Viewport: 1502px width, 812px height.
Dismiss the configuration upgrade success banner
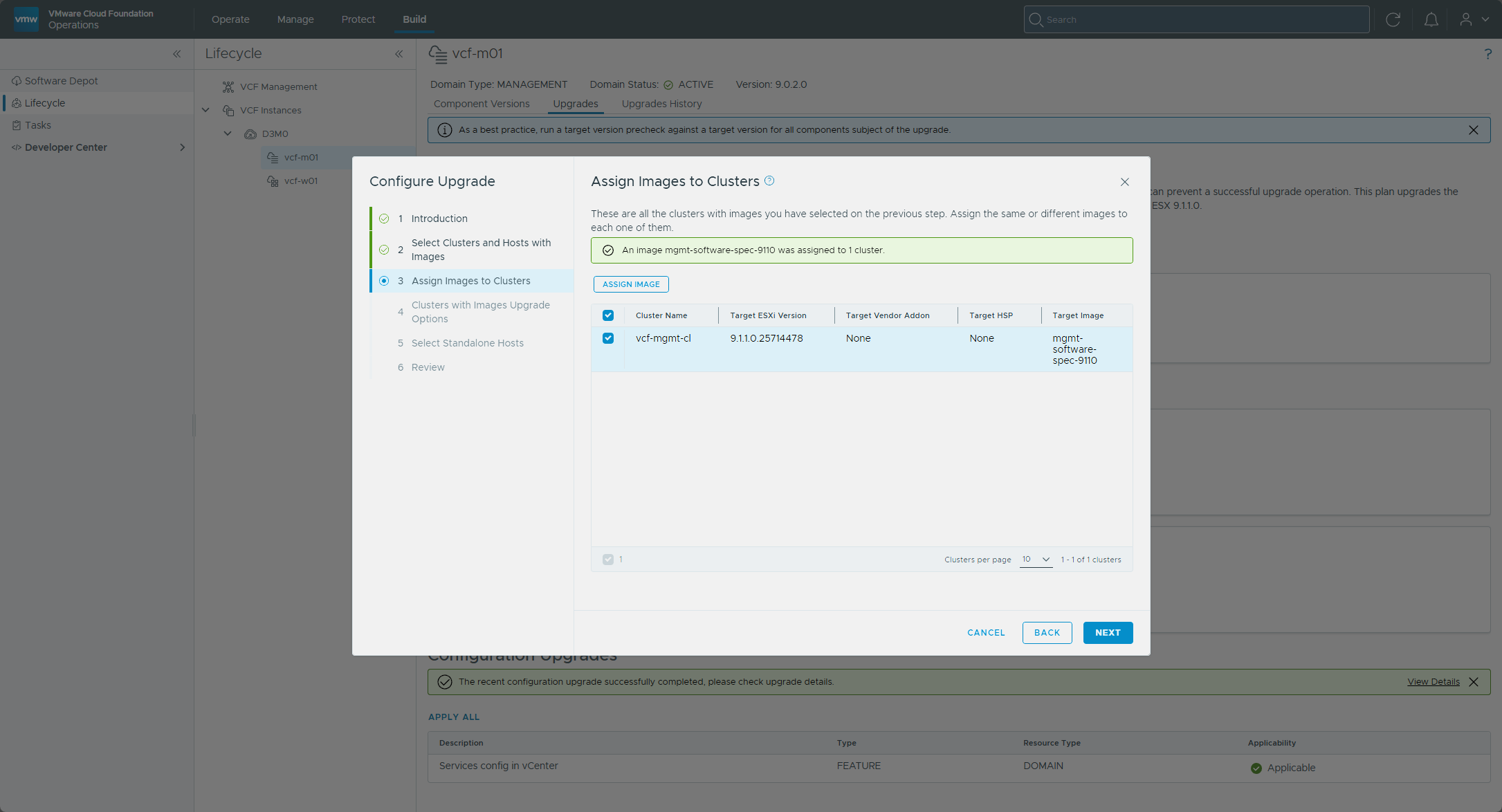(1473, 681)
